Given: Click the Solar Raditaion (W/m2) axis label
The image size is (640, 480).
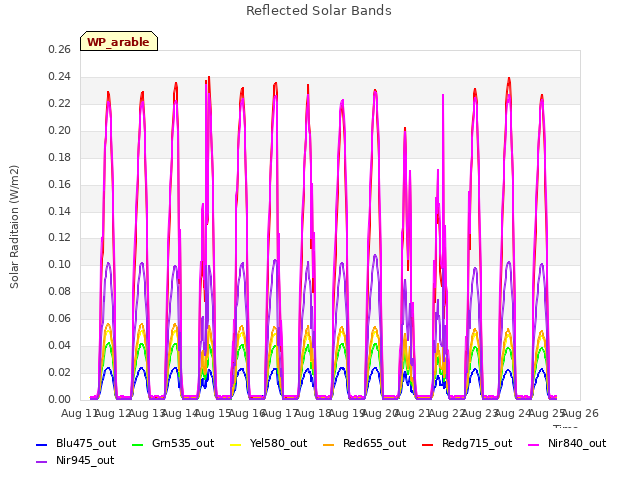Looking at the screenshot, I should [x=14, y=227].
